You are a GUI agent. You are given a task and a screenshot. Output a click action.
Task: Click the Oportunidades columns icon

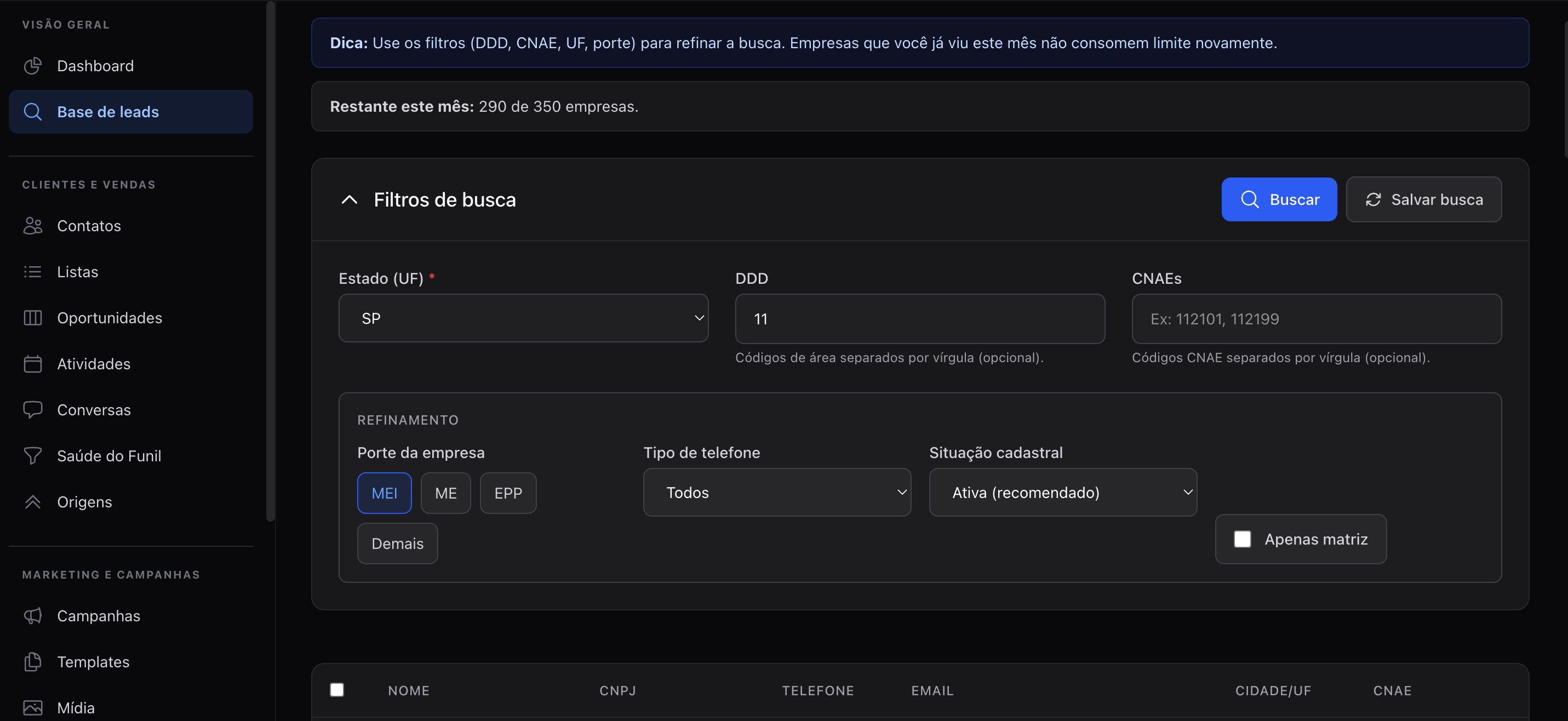[33, 318]
